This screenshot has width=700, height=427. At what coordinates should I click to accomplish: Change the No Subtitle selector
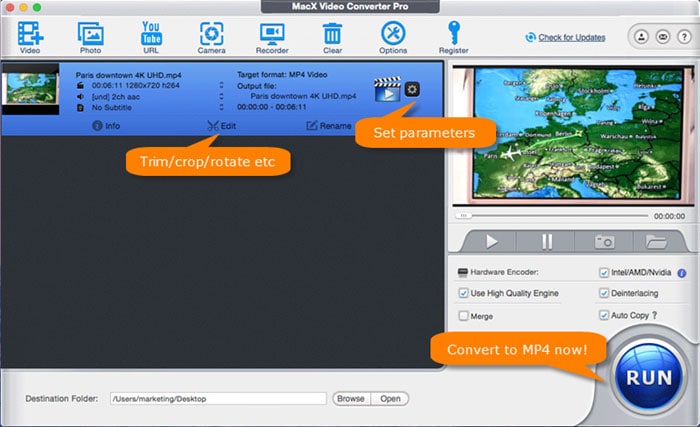coord(221,107)
